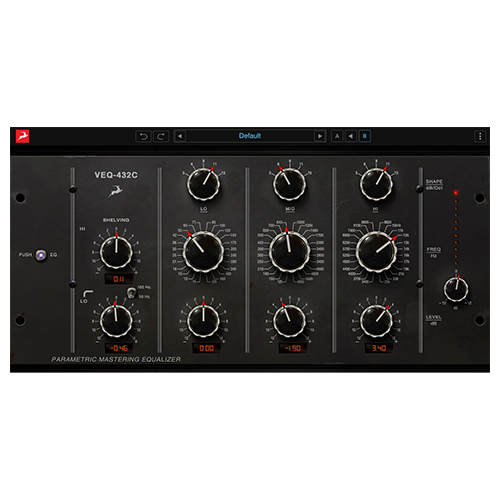
Task: Click the MID band gain readout -1.90
Action: coord(293,348)
